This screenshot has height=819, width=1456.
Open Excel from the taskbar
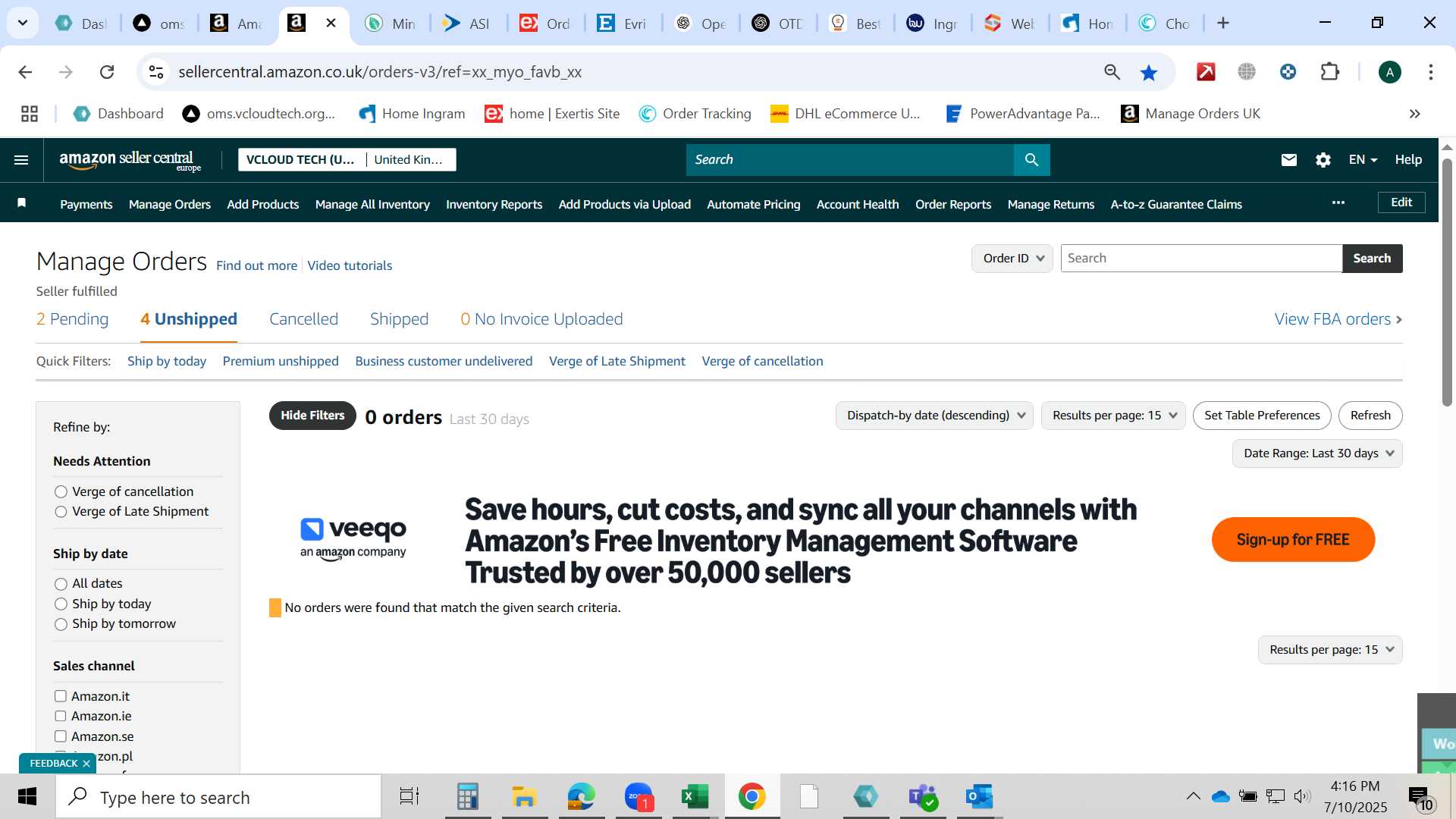(695, 796)
